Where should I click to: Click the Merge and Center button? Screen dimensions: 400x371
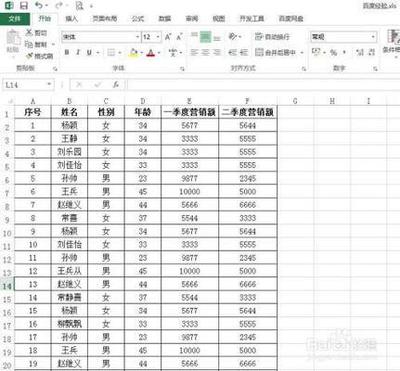click(x=276, y=52)
